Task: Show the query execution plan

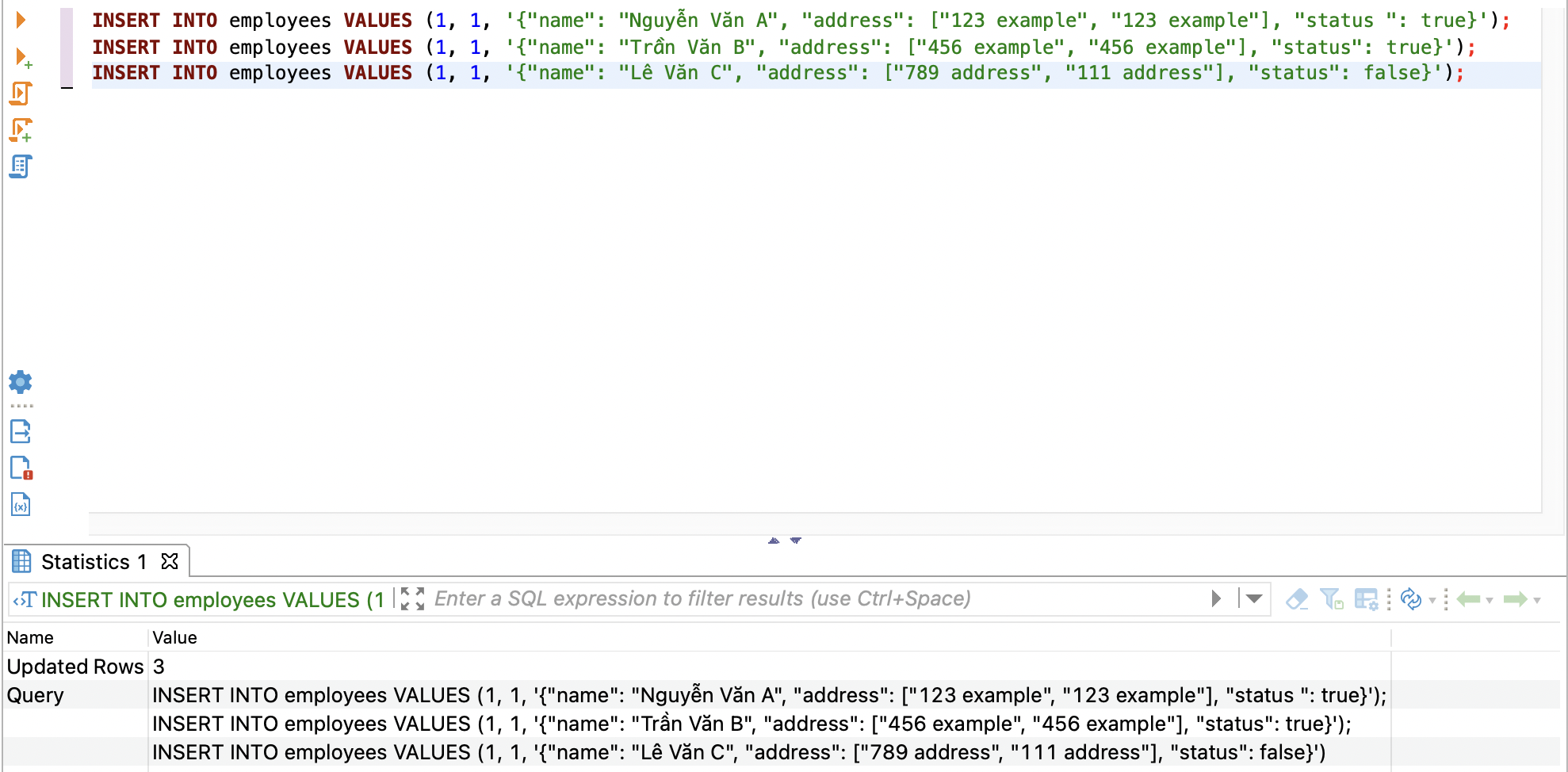Action: (21, 166)
